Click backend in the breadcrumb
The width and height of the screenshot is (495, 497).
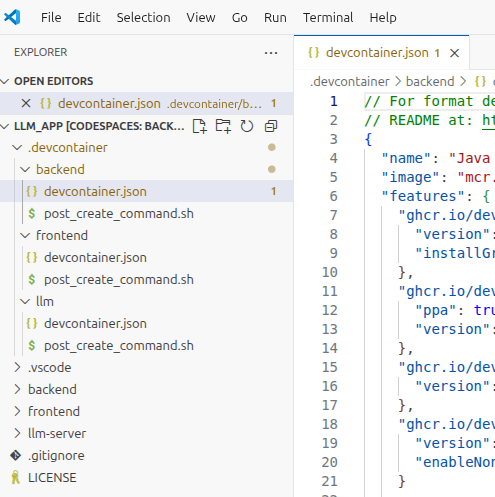(x=430, y=81)
